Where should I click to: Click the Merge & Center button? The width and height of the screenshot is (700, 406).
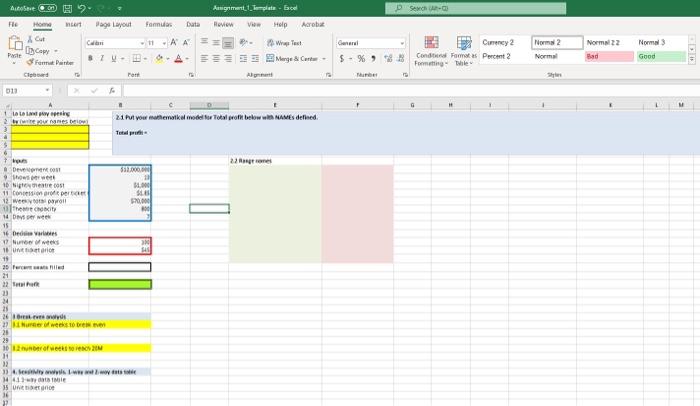292,59
